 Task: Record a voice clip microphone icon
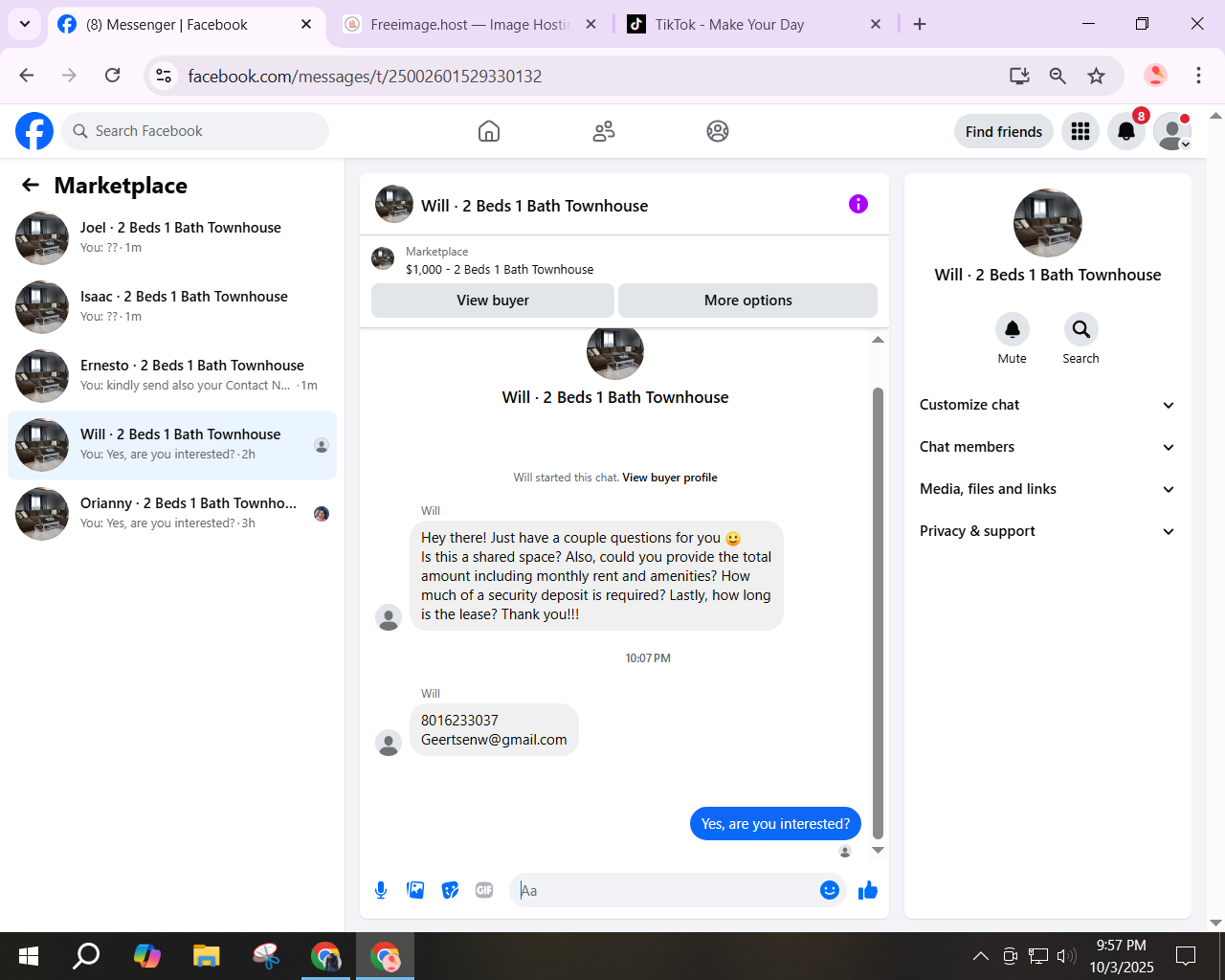(x=381, y=890)
